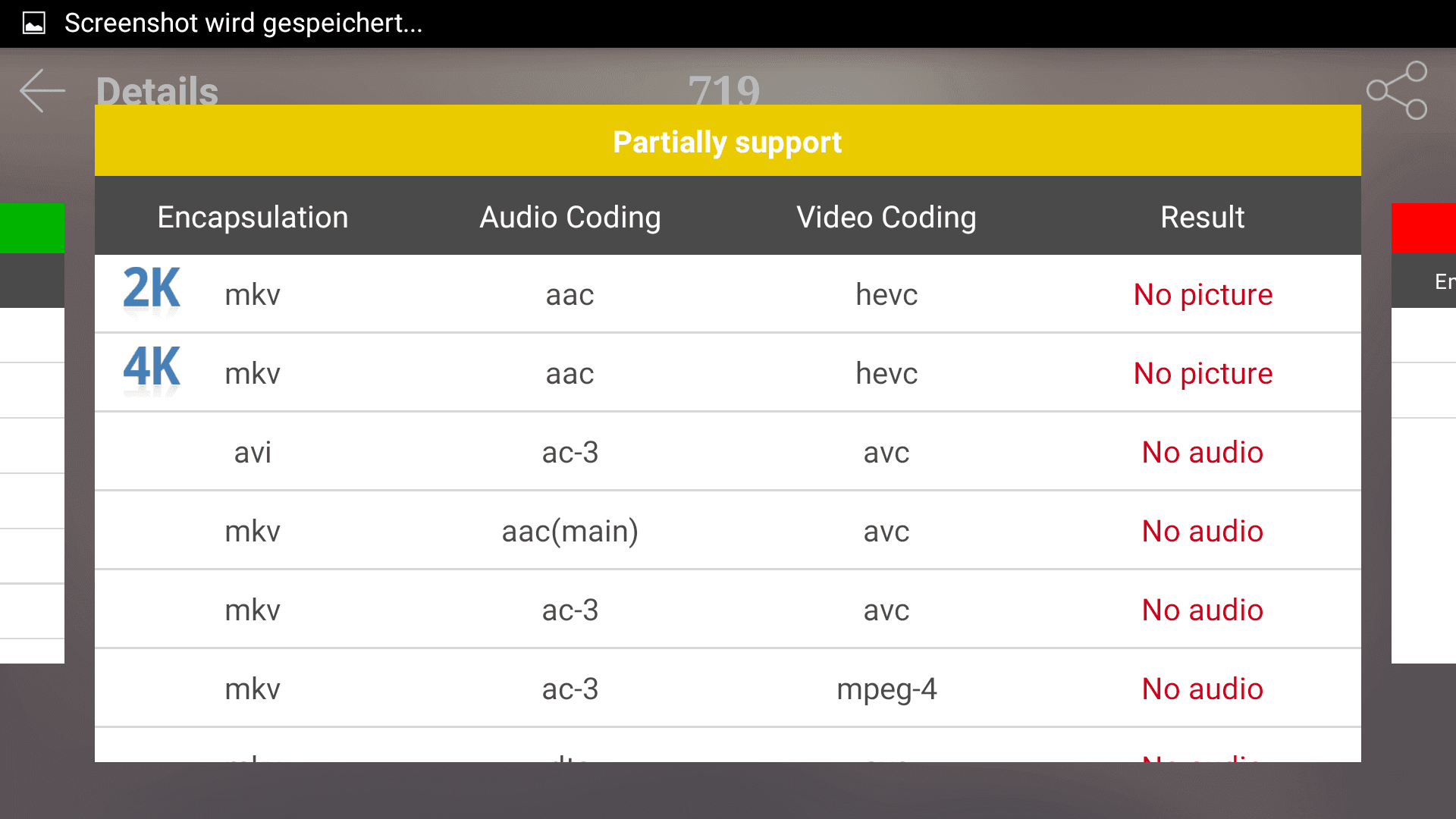Open the Details title label

pos(157,91)
